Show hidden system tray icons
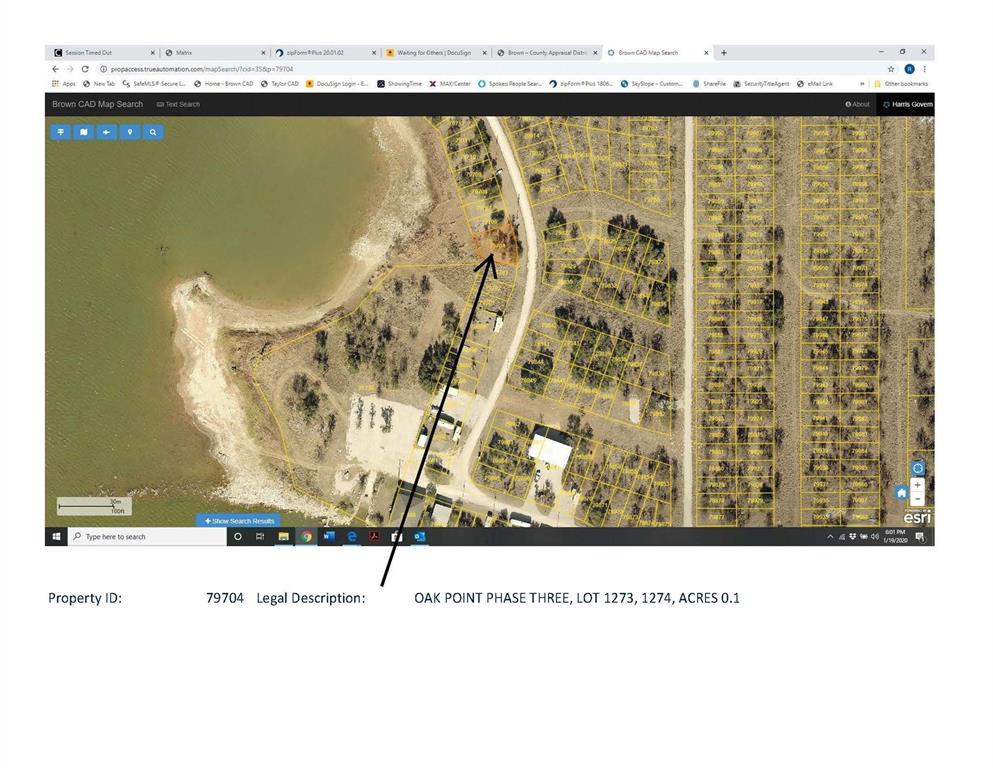 (830, 537)
